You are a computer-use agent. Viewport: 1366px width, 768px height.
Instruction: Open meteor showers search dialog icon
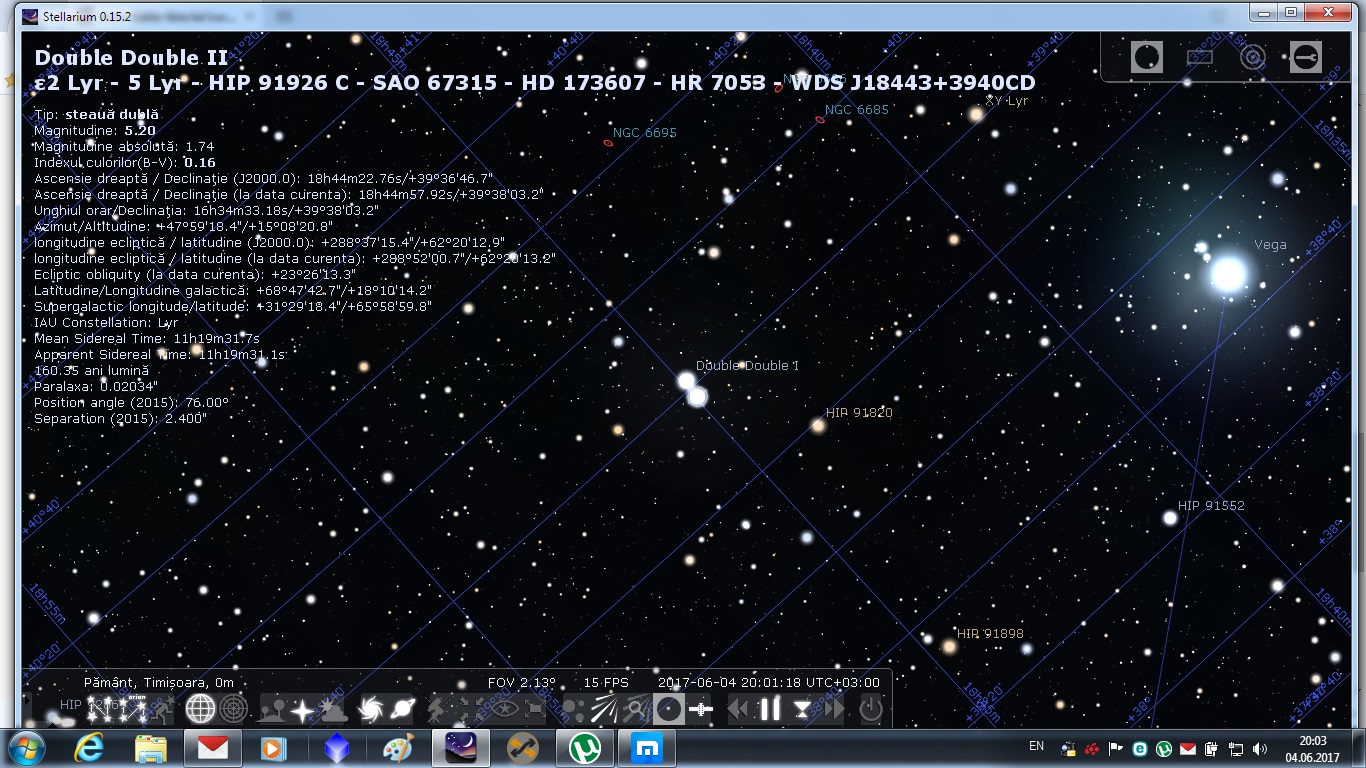point(636,709)
